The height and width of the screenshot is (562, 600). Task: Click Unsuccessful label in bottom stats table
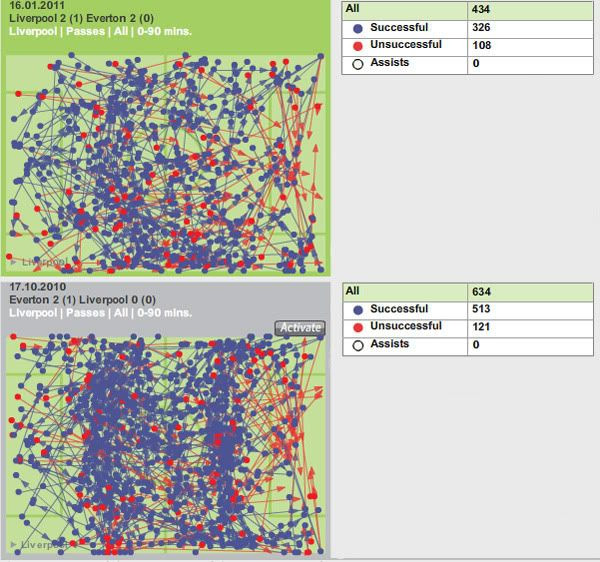point(406,326)
